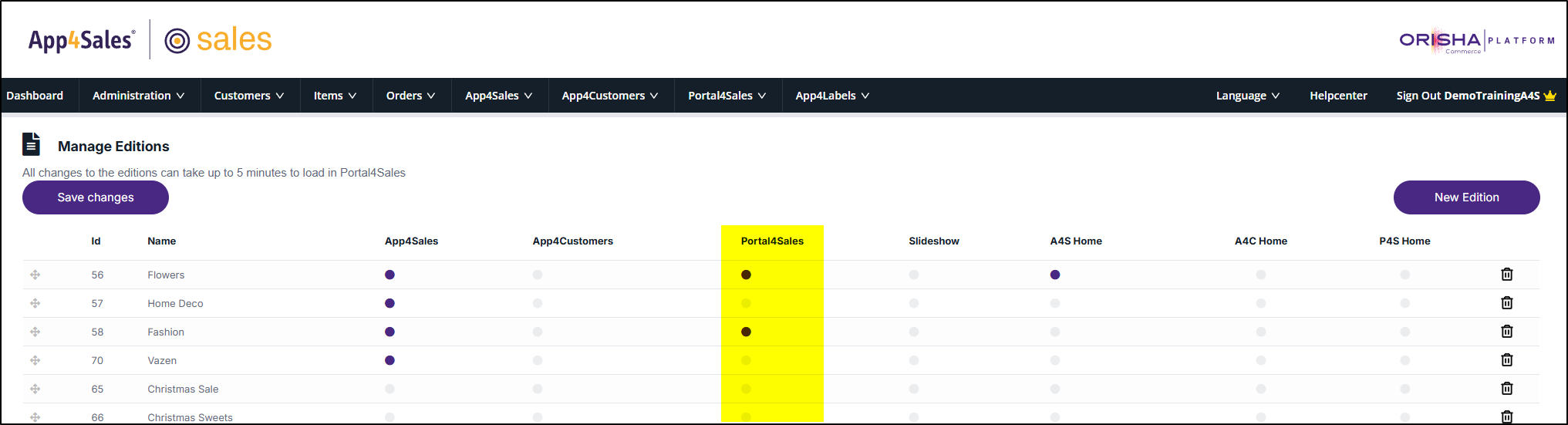Select the Flowers edition name
The image size is (1568, 425).
tap(166, 275)
